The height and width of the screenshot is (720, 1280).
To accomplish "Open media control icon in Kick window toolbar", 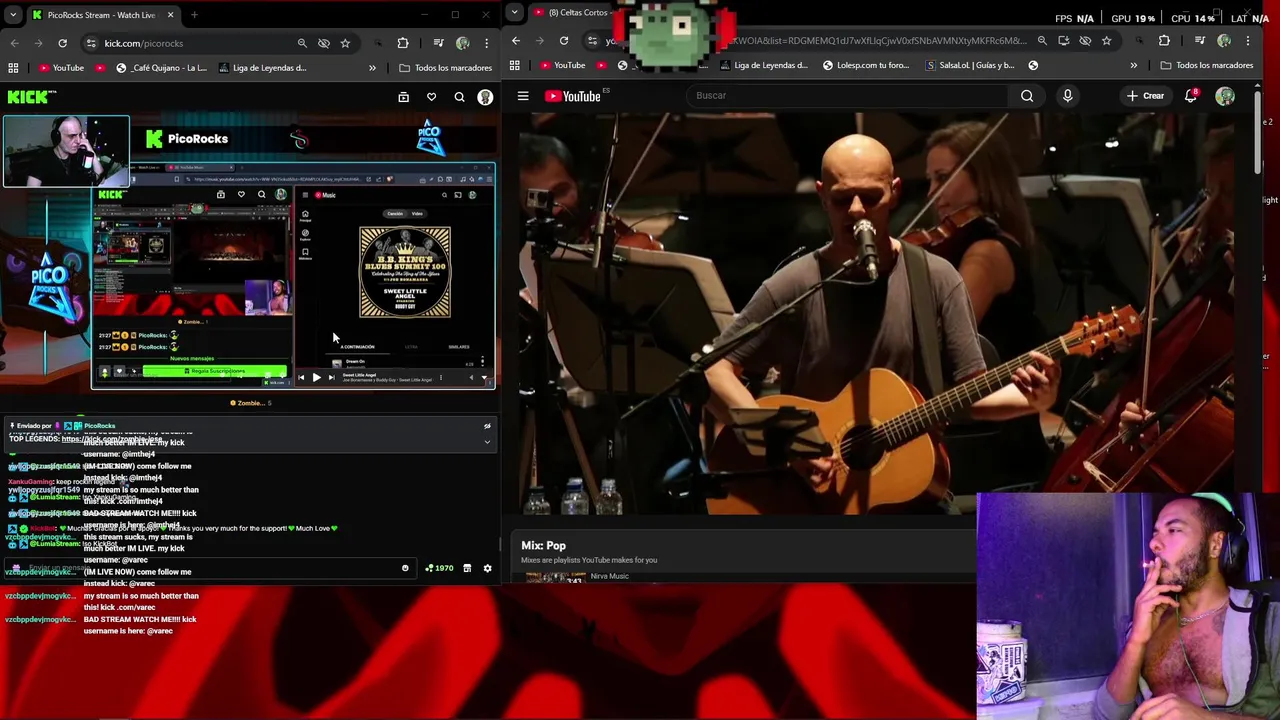I will click(x=438, y=43).
